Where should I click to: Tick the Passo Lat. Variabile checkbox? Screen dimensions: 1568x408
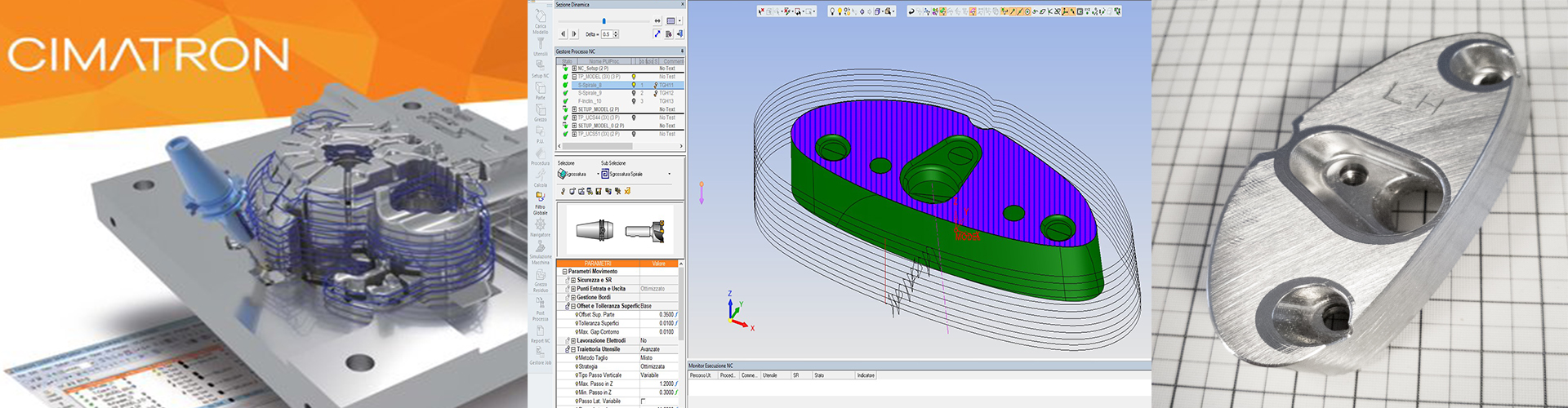pos(644,401)
